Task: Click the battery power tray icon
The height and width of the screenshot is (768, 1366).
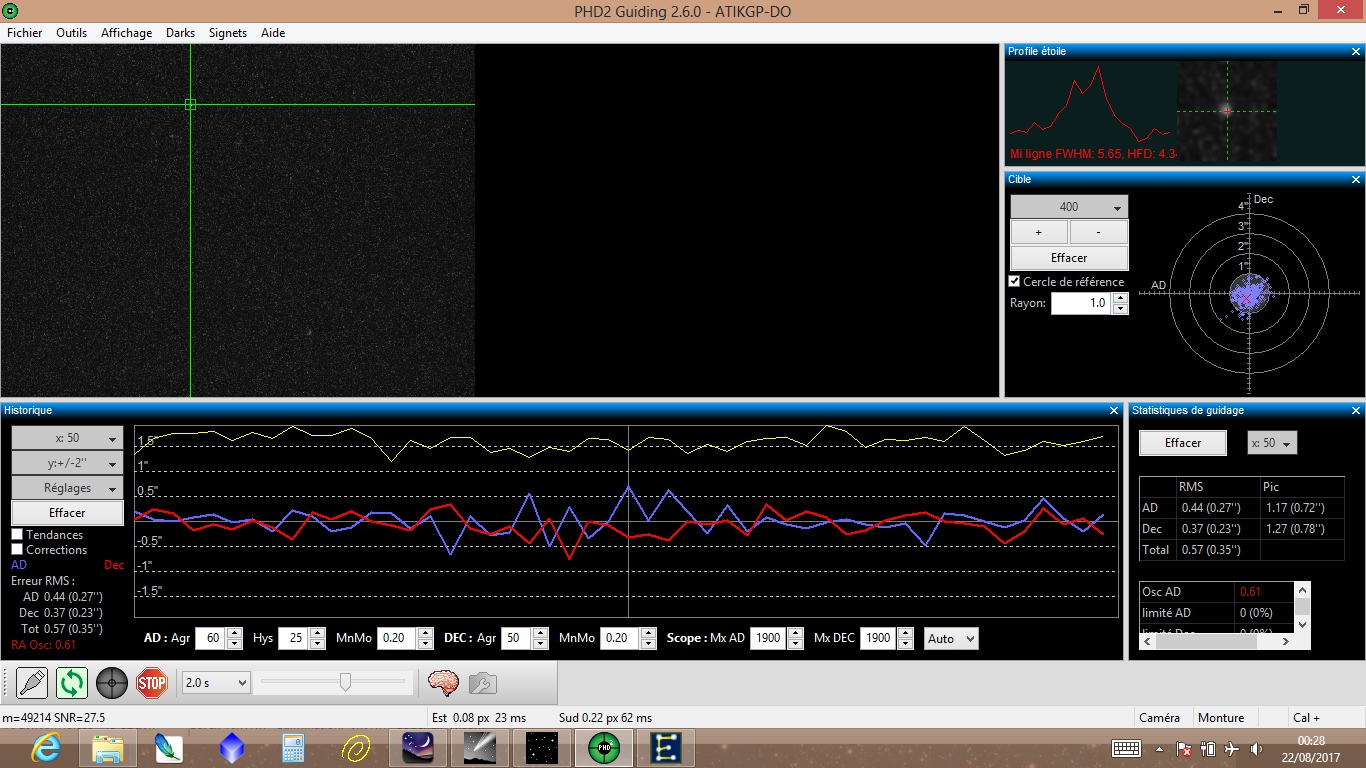Action: click(1207, 749)
